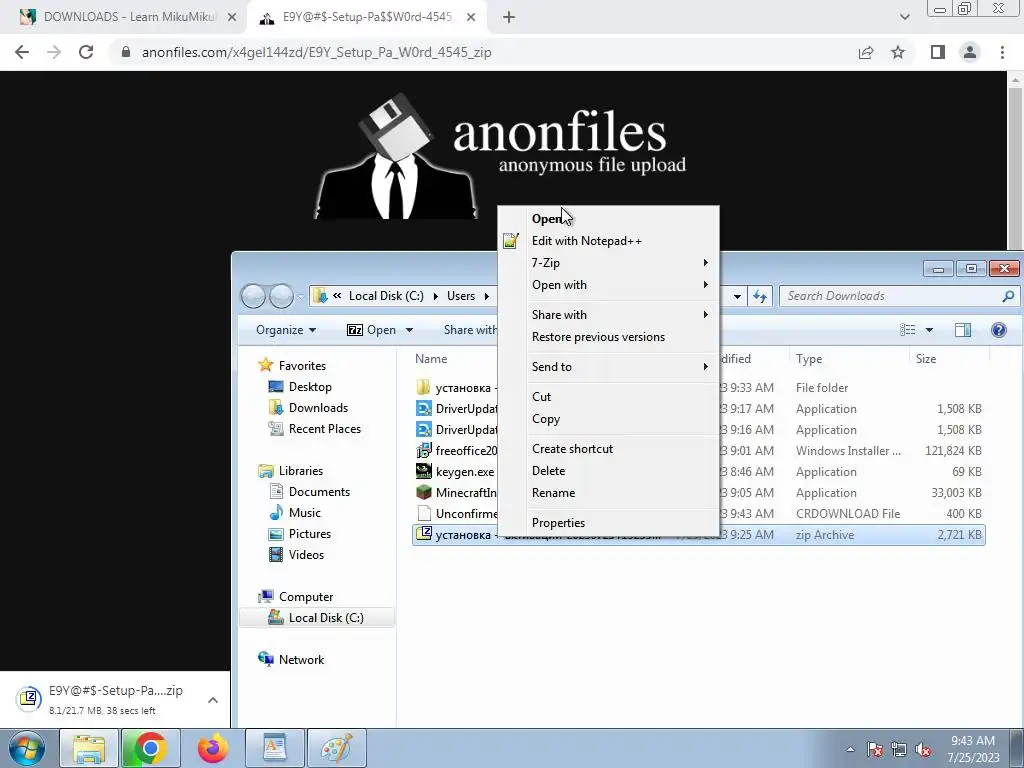Screen dimensions: 1024x768
Task: Select Cut in the context menu
Action: click(x=609, y=397)
